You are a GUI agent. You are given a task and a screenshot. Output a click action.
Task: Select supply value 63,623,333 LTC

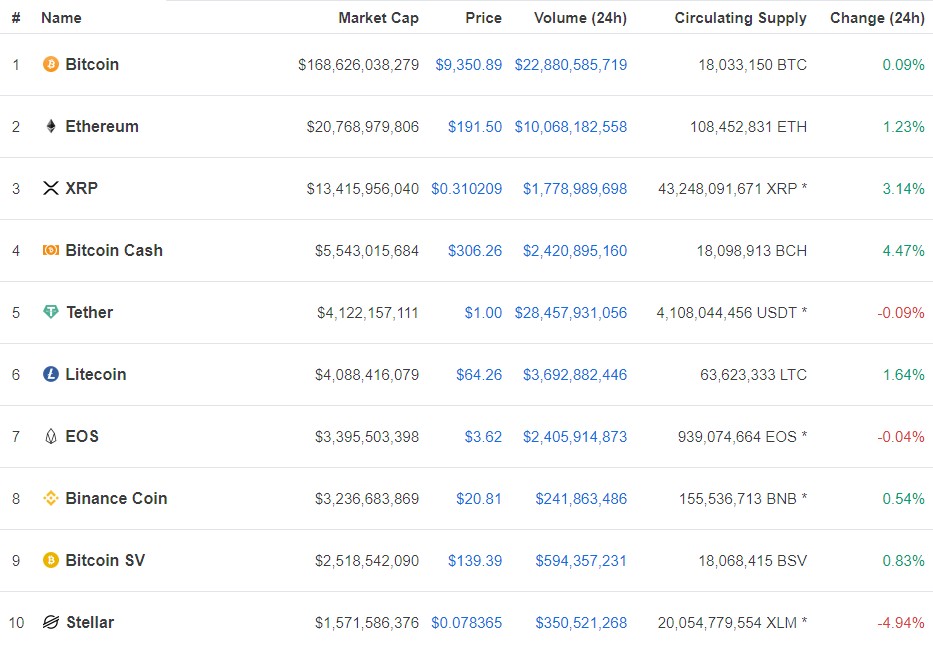click(753, 375)
